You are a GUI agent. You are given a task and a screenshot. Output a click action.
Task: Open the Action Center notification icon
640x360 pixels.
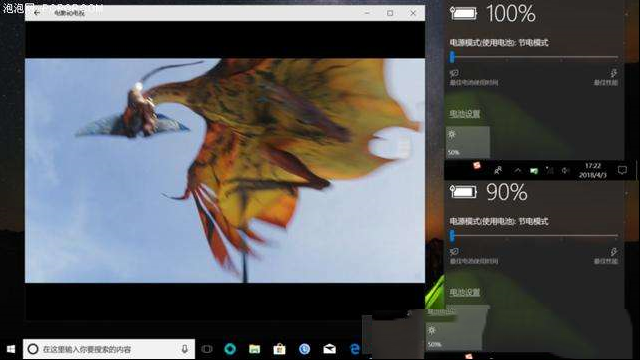[622, 170]
